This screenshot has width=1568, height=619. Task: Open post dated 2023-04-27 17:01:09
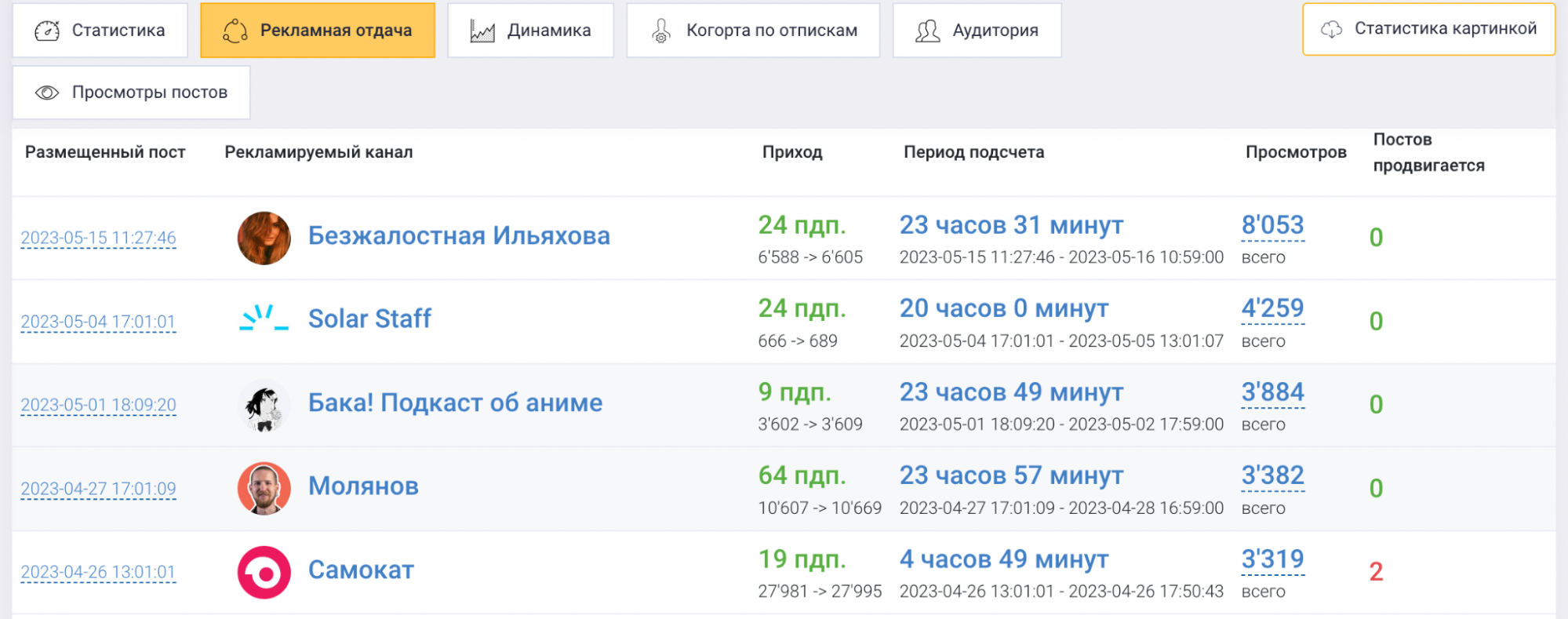98,489
